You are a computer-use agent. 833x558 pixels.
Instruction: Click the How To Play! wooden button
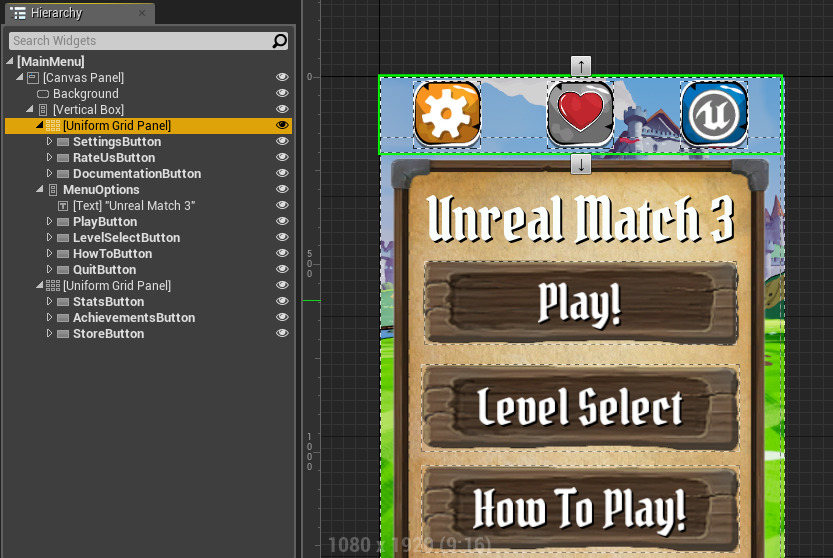click(x=580, y=509)
